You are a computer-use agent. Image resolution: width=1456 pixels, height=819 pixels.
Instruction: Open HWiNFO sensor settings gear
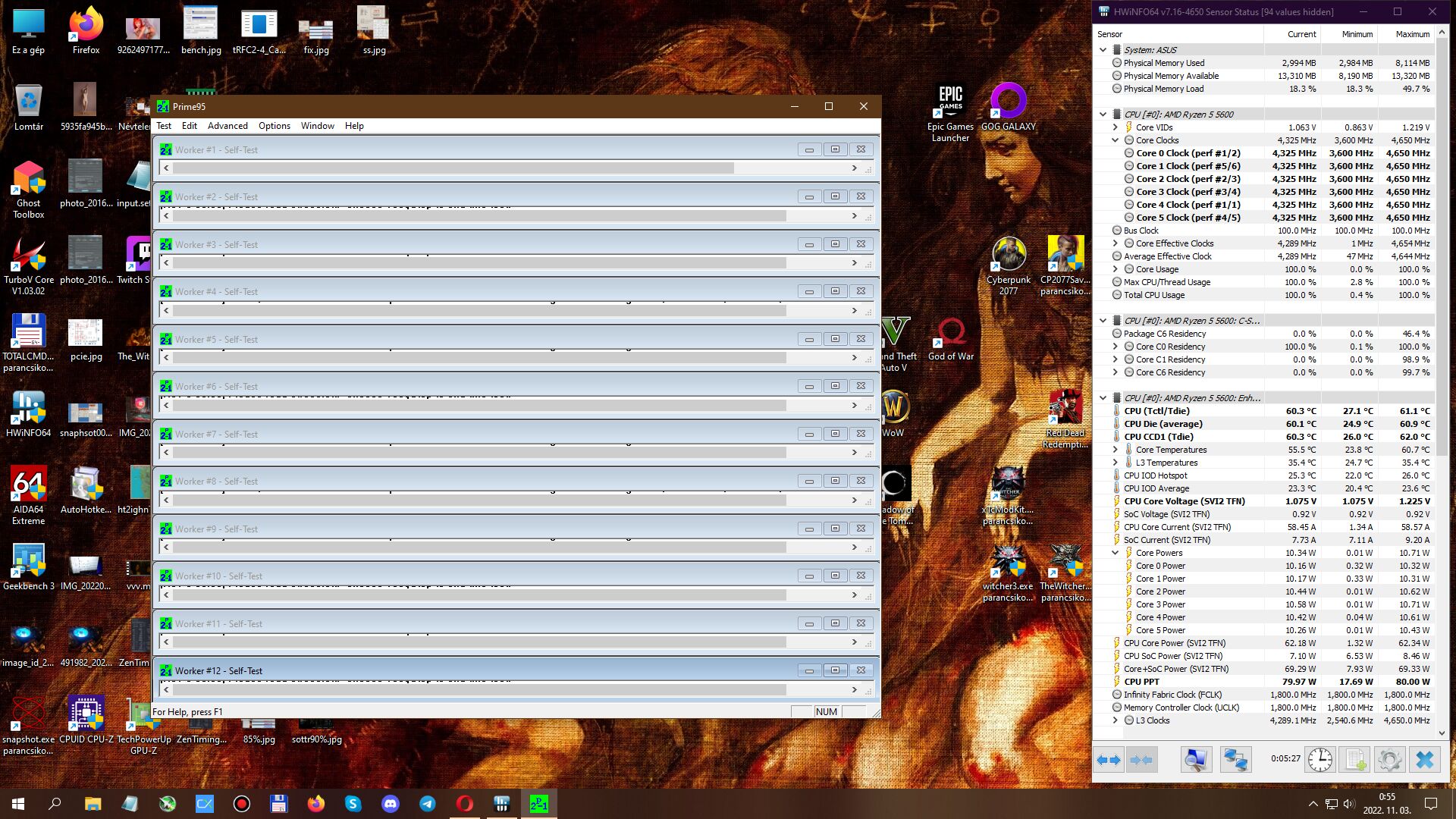click(1390, 759)
